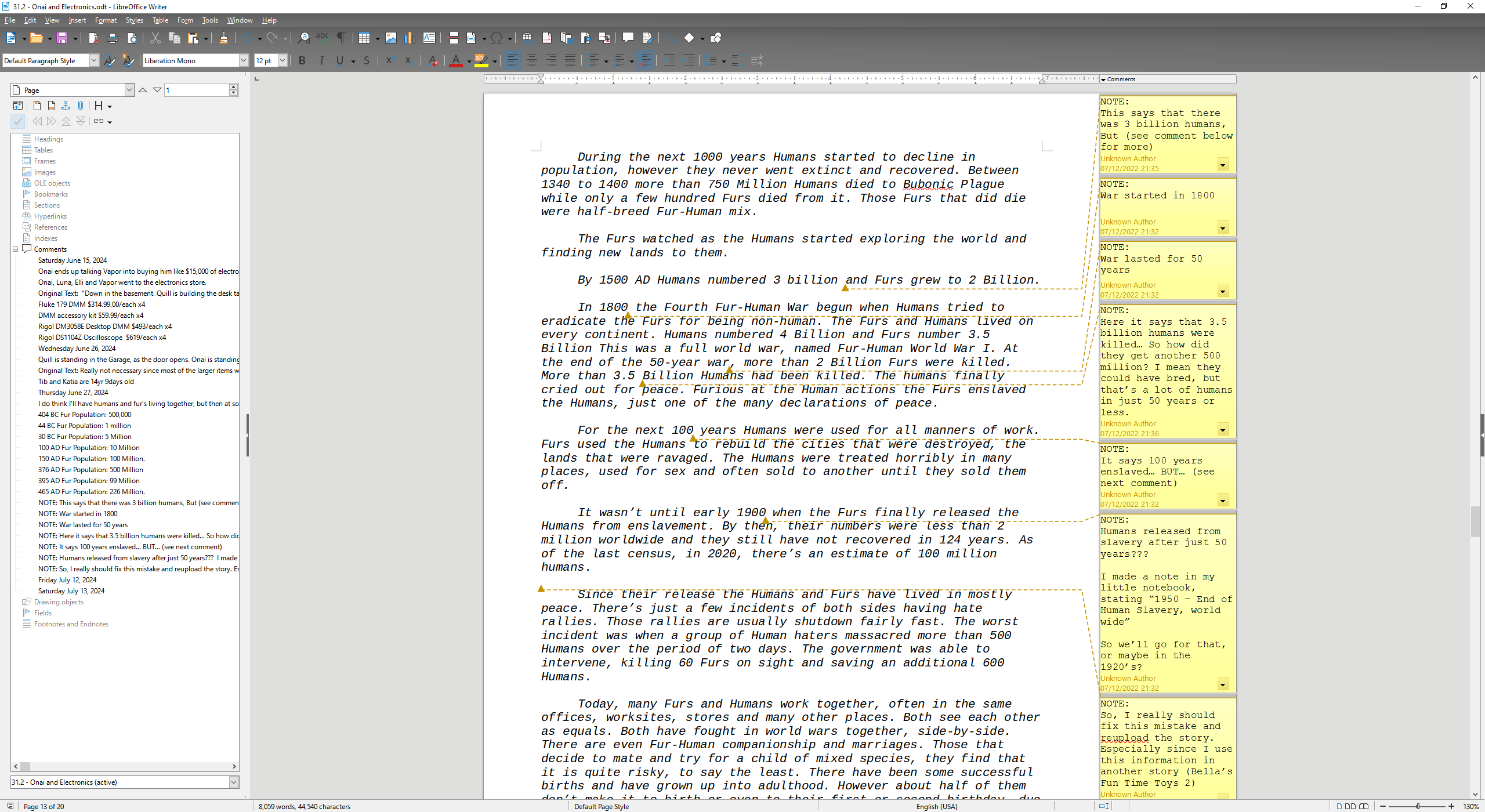
Task: Open Find and Replace icon
Action: click(x=303, y=38)
